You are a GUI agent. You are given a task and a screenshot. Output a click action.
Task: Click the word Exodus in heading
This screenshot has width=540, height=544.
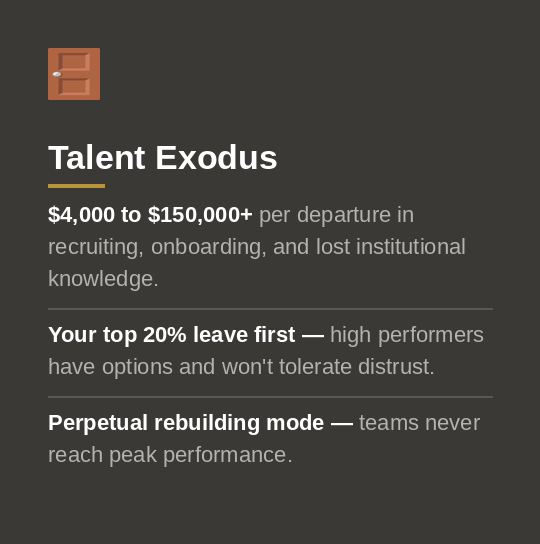click(216, 158)
